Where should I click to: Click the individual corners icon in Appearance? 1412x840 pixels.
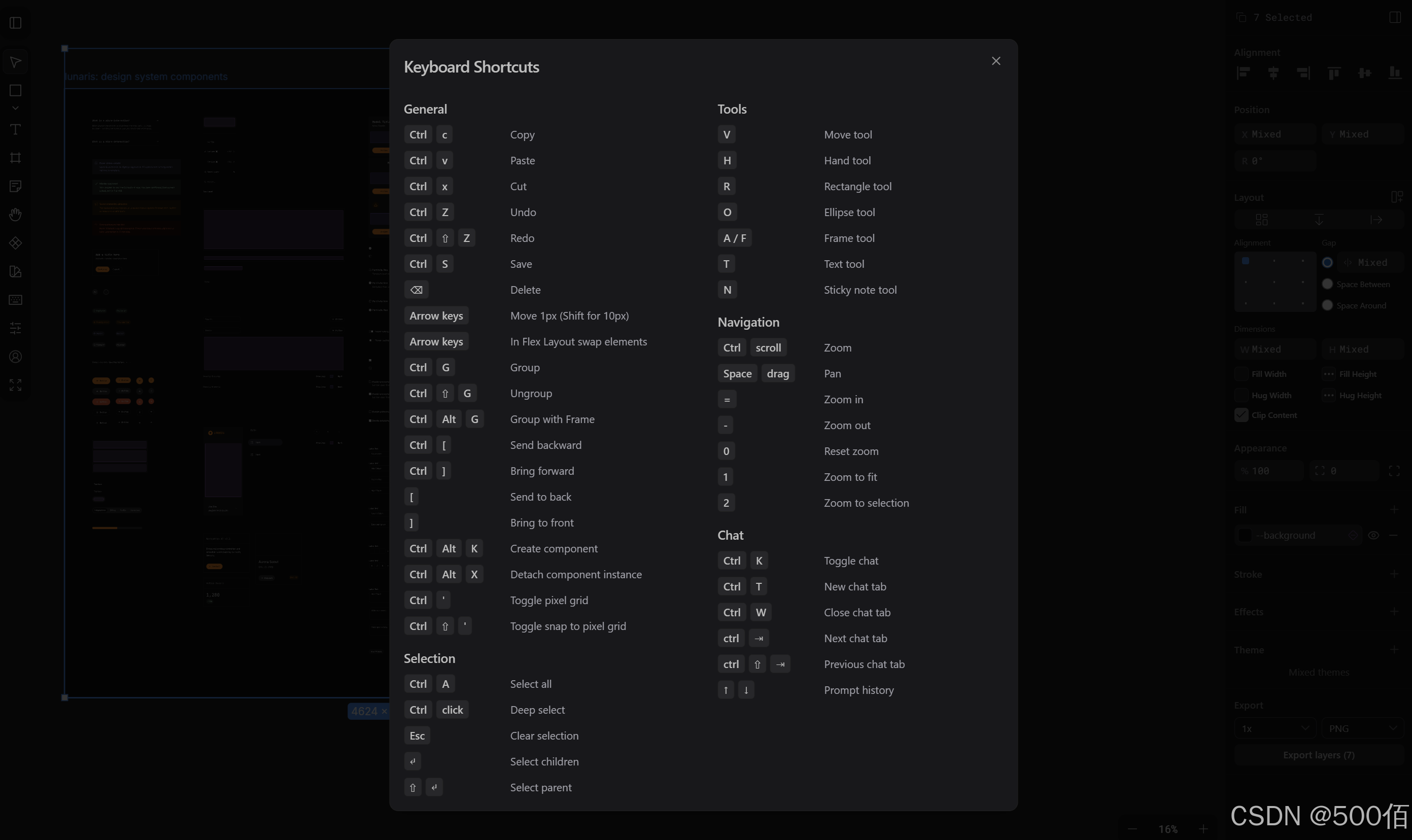click(x=1394, y=471)
